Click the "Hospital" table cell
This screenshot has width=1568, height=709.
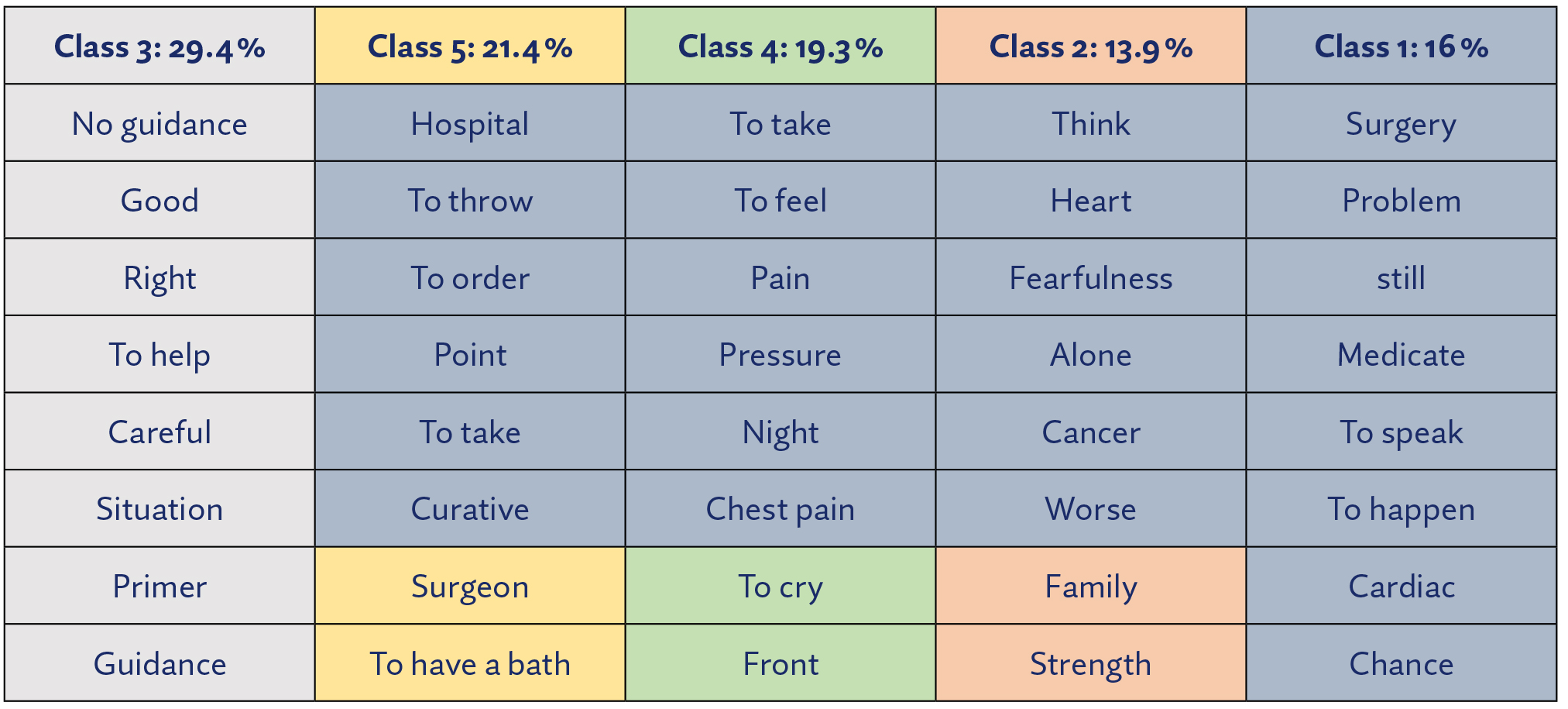tap(470, 124)
